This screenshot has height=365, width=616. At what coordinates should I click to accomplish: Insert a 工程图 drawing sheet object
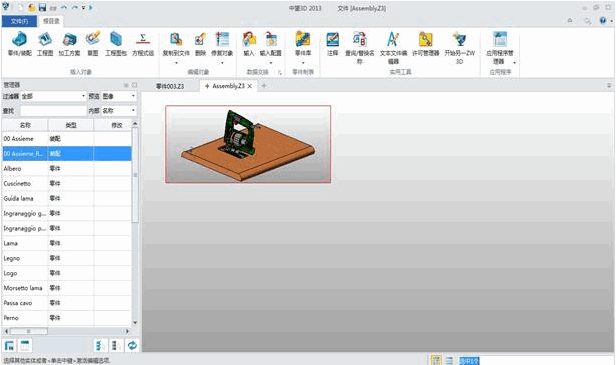[x=45, y=44]
